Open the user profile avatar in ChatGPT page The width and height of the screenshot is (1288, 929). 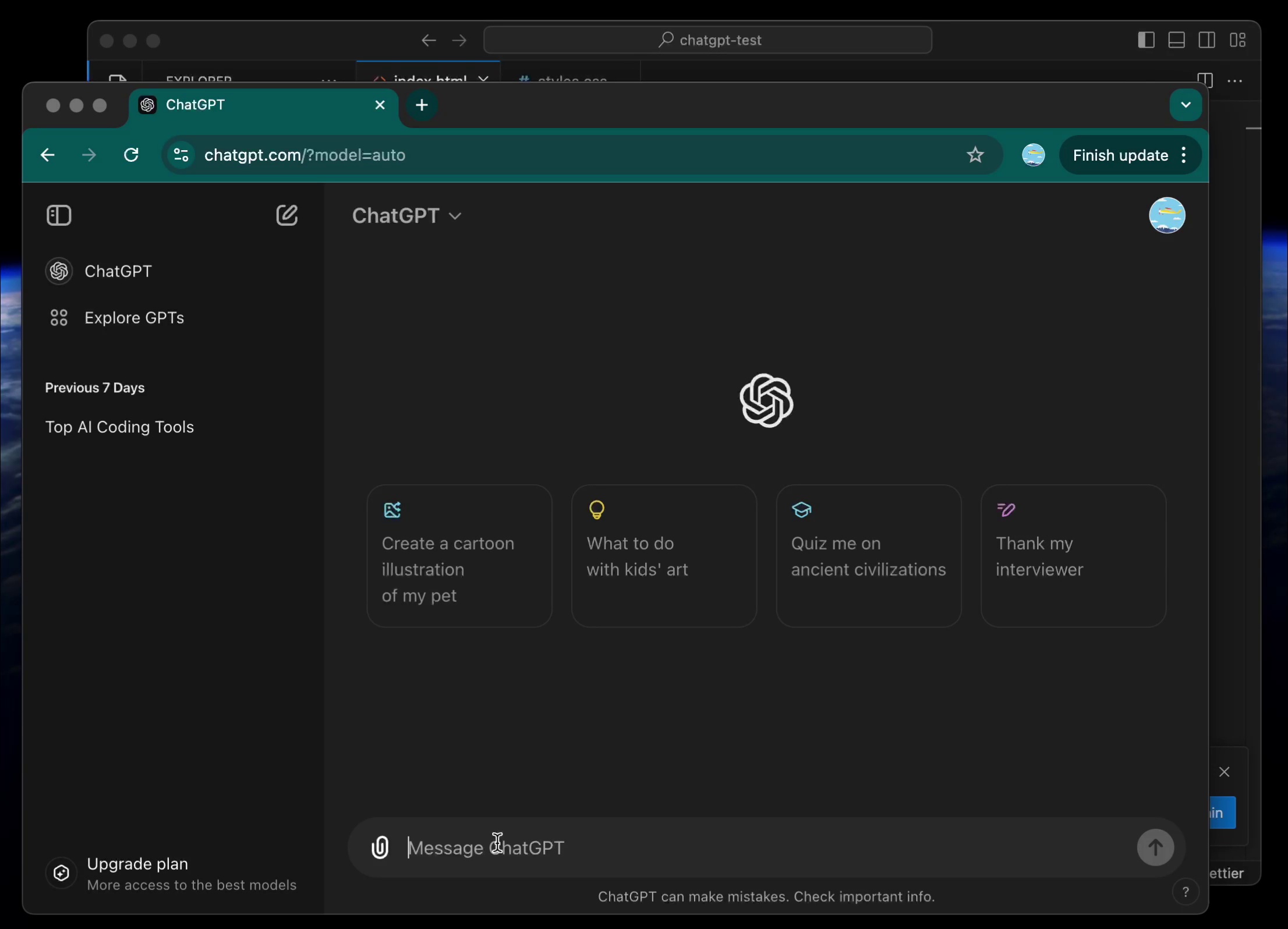click(x=1167, y=215)
